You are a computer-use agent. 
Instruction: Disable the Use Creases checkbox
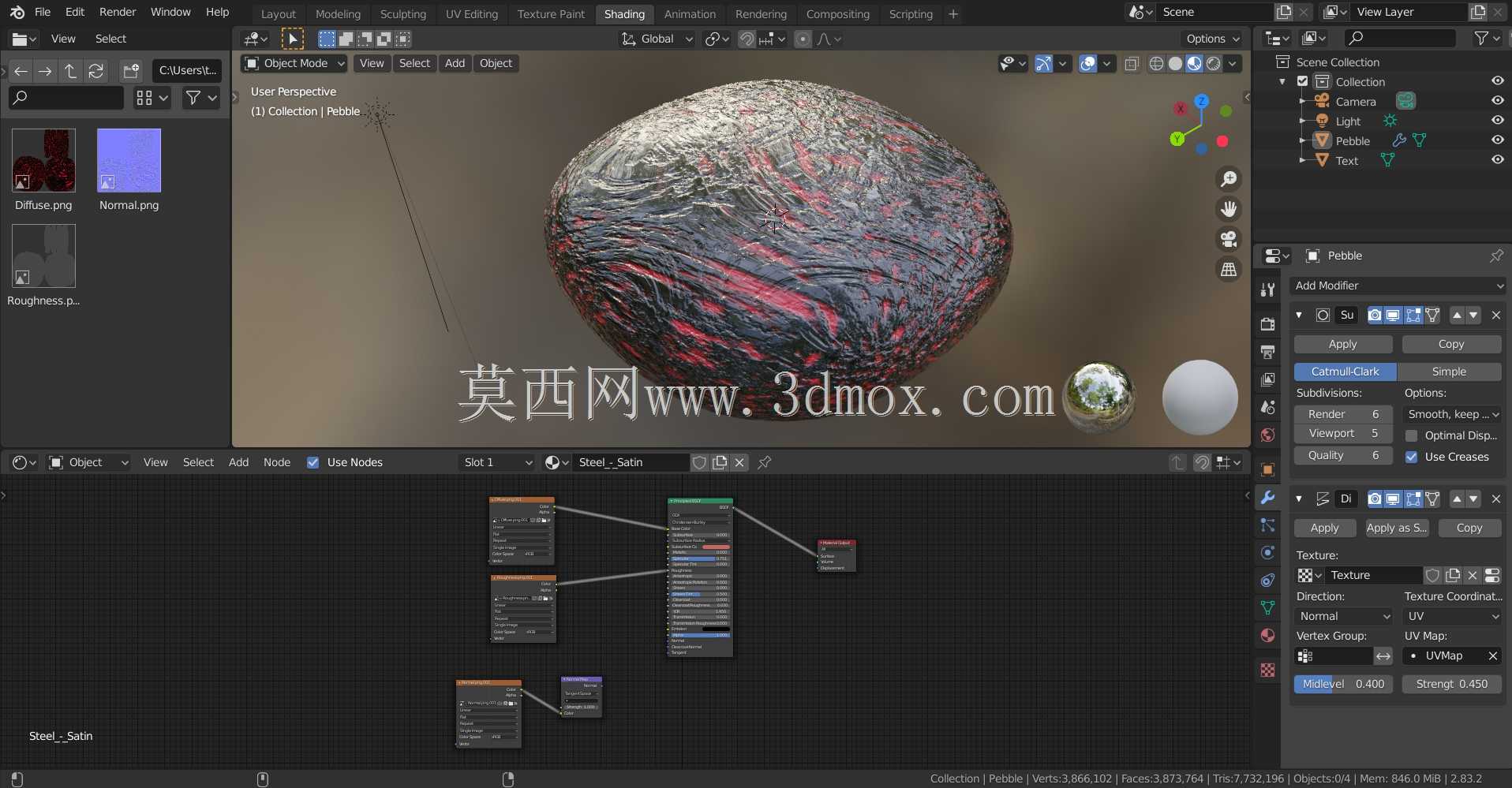1411,457
